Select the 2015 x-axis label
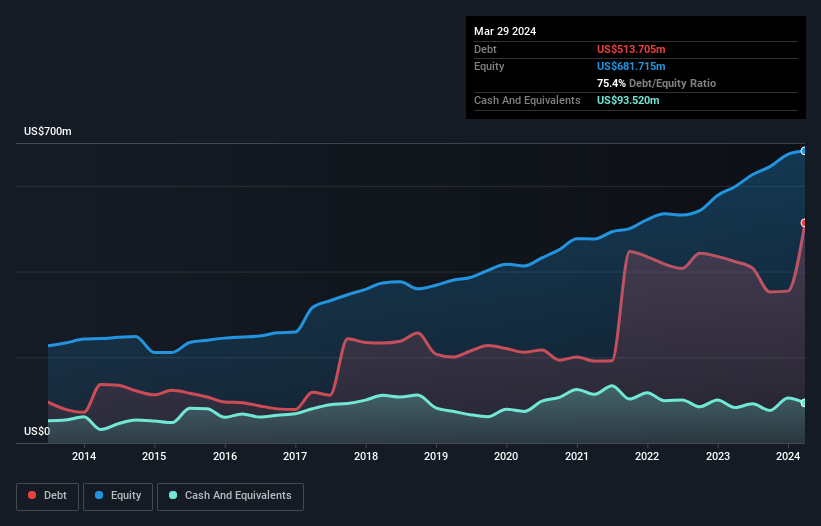The width and height of the screenshot is (821, 526). click(x=154, y=456)
